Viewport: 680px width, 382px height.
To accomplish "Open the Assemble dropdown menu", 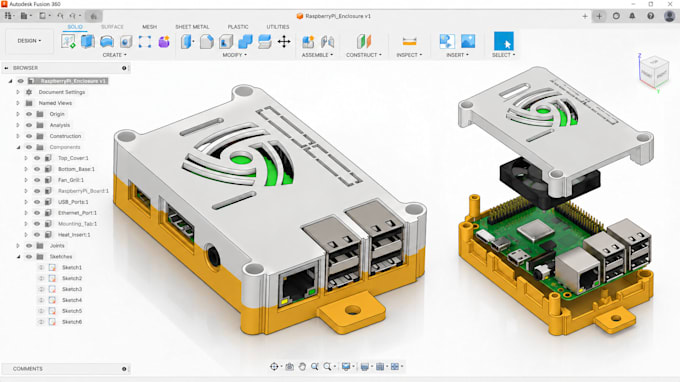I will tap(317, 55).
